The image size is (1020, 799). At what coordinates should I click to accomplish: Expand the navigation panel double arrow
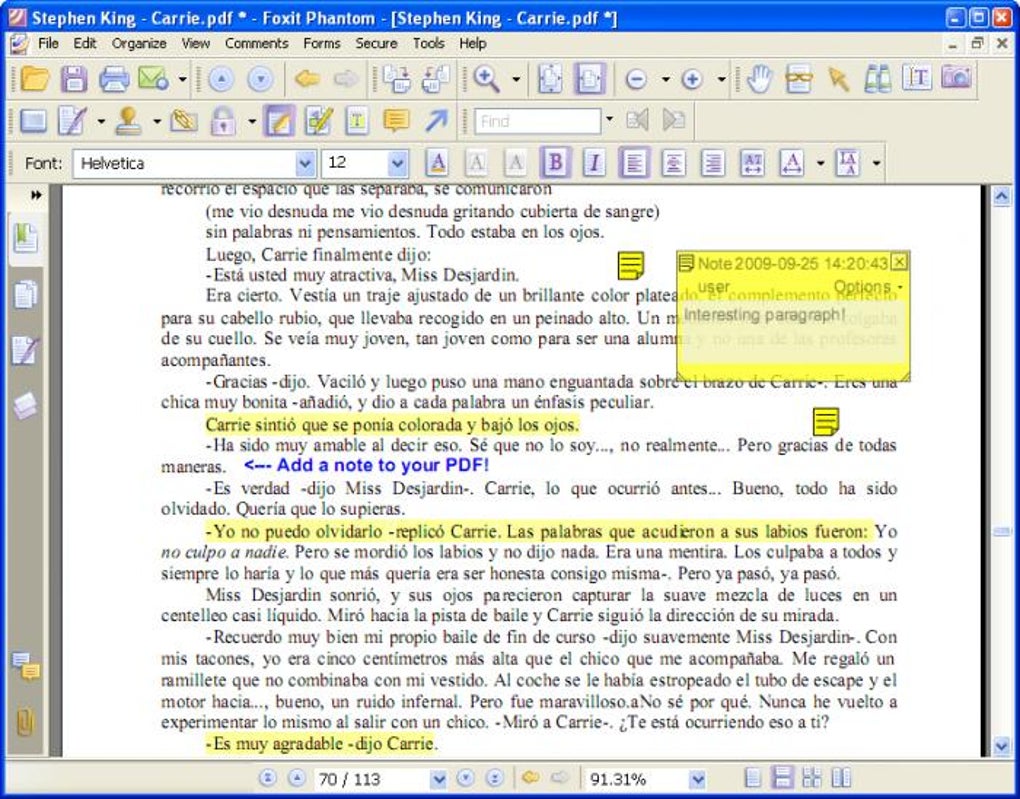(36, 195)
